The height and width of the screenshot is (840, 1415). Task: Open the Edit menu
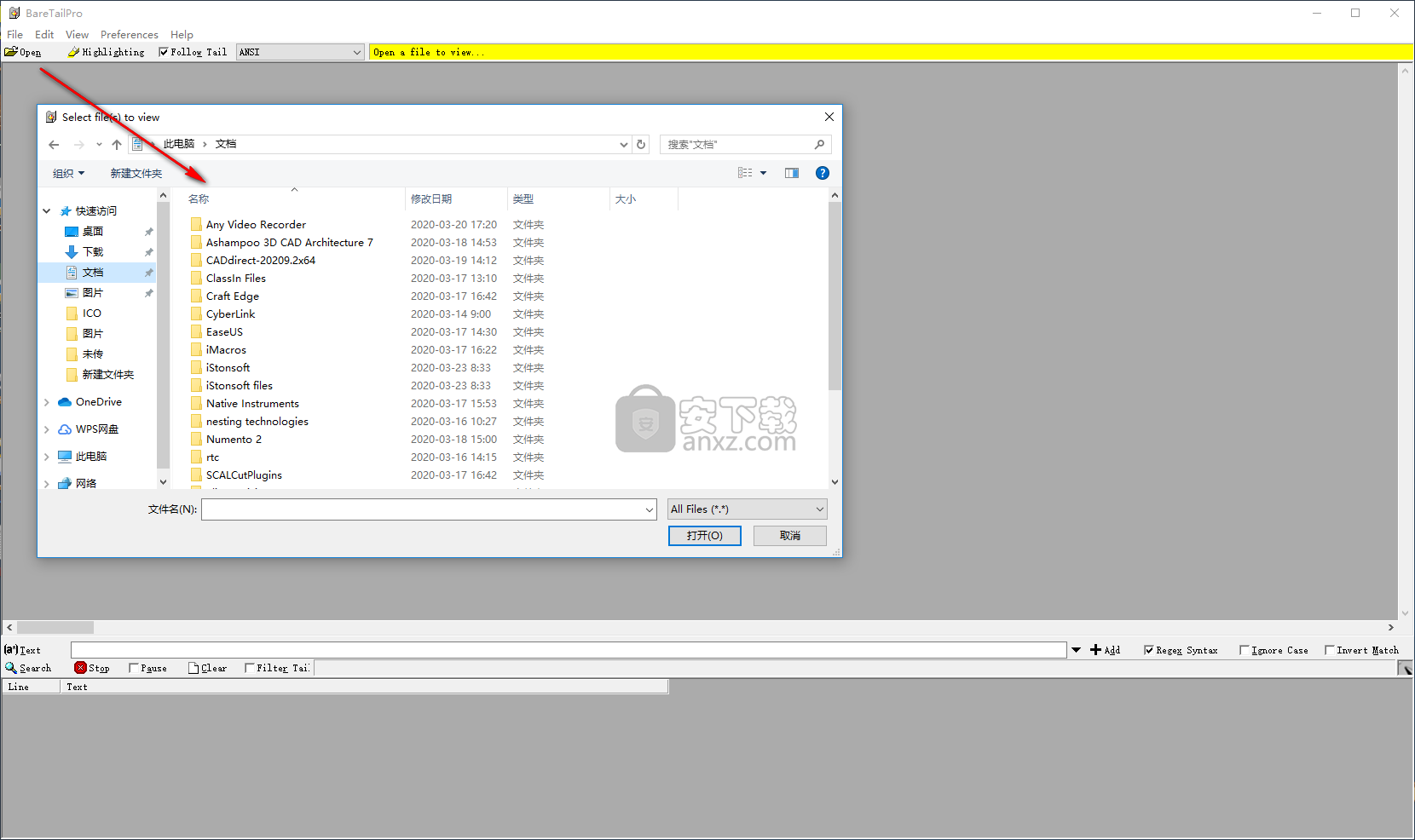pyautogui.click(x=44, y=35)
